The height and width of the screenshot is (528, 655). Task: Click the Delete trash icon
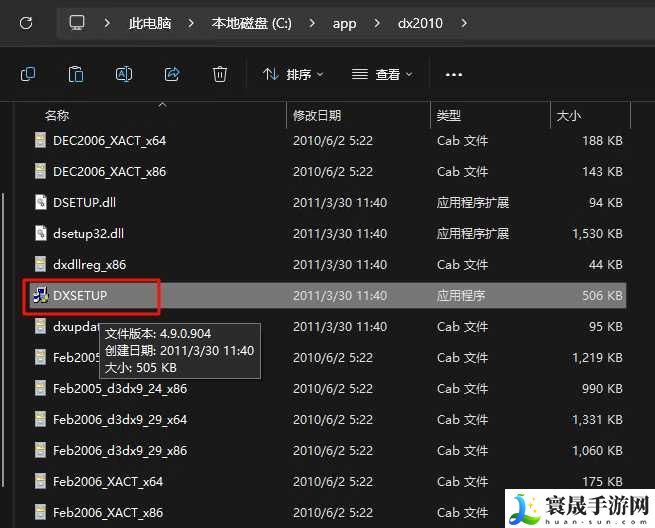[220, 74]
